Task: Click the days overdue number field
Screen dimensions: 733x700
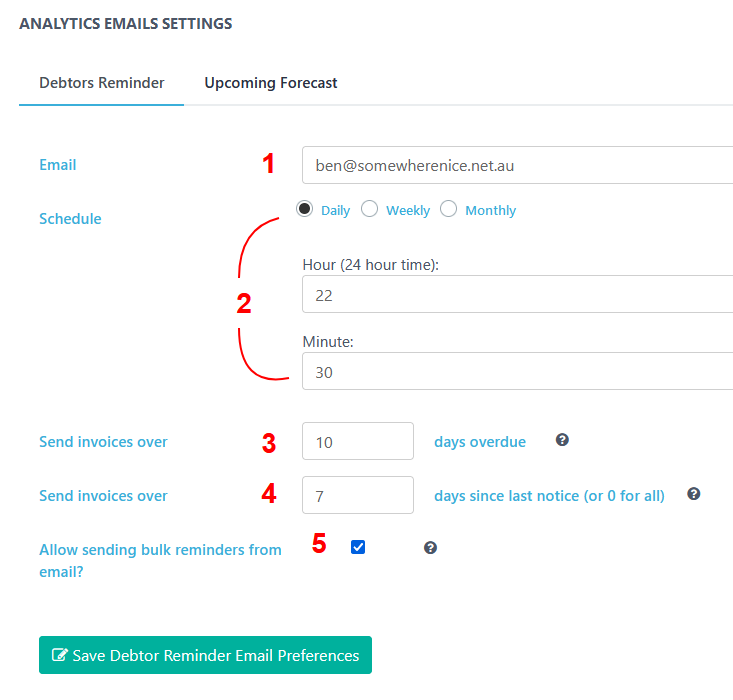Action: (x=358, y=441)
